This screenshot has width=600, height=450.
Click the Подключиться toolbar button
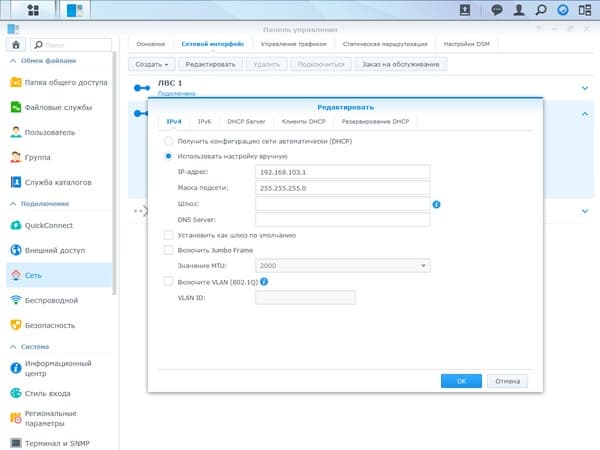point(321,64)
